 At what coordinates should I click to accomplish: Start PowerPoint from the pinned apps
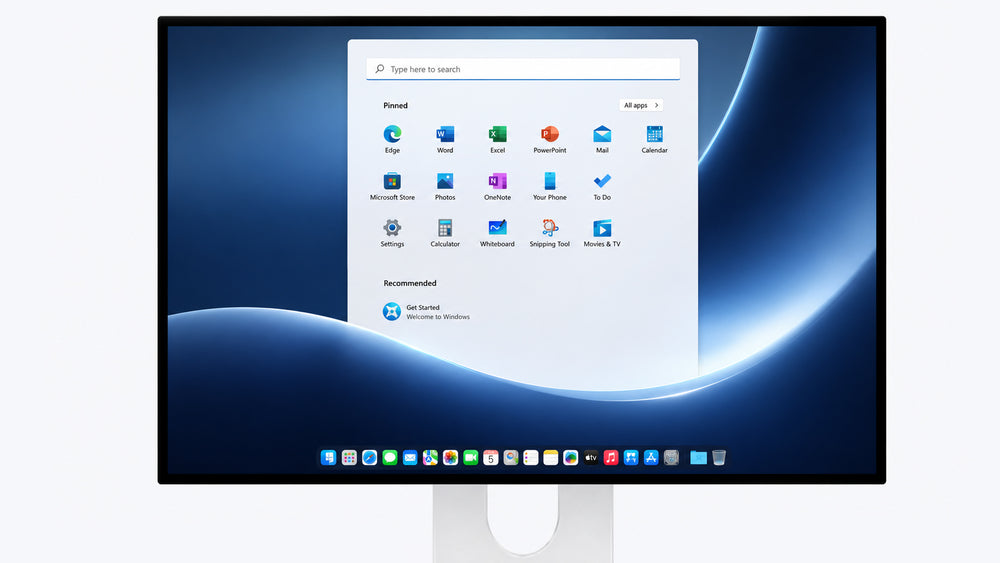tap(550, 135)
